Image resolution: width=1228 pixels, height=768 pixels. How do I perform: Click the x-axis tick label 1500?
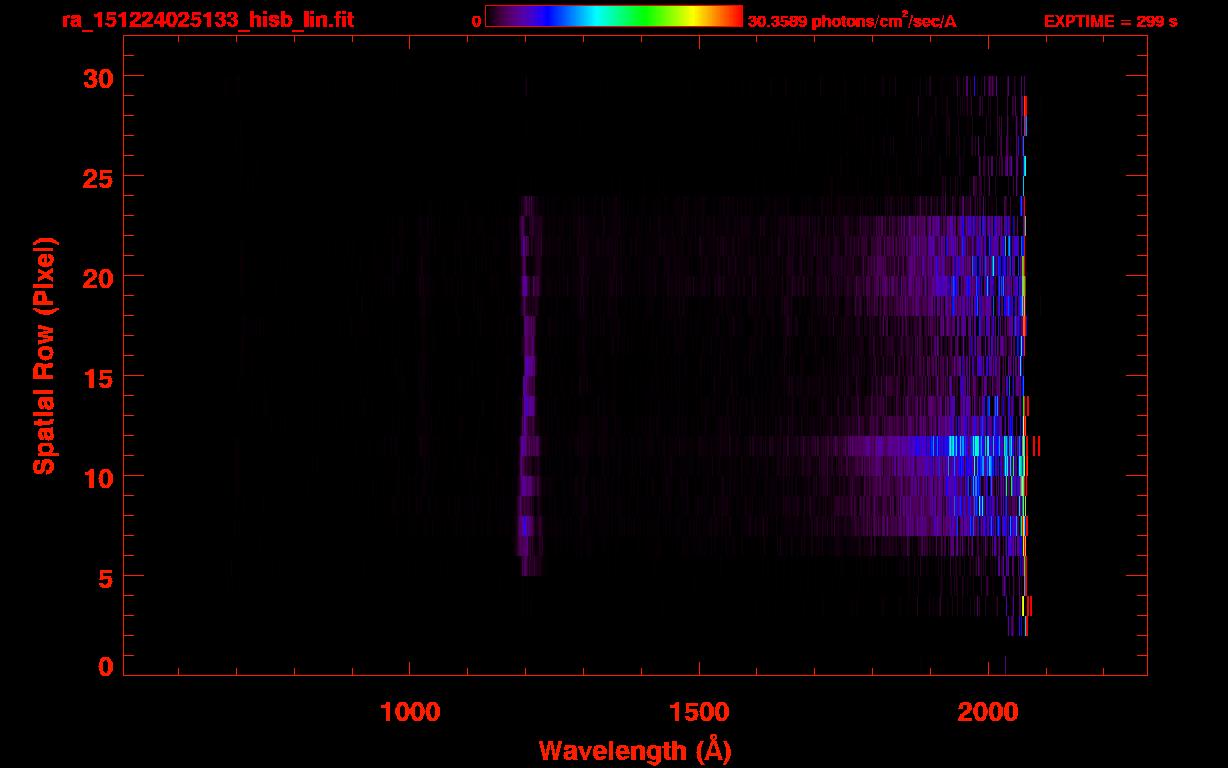pos(699,711)
